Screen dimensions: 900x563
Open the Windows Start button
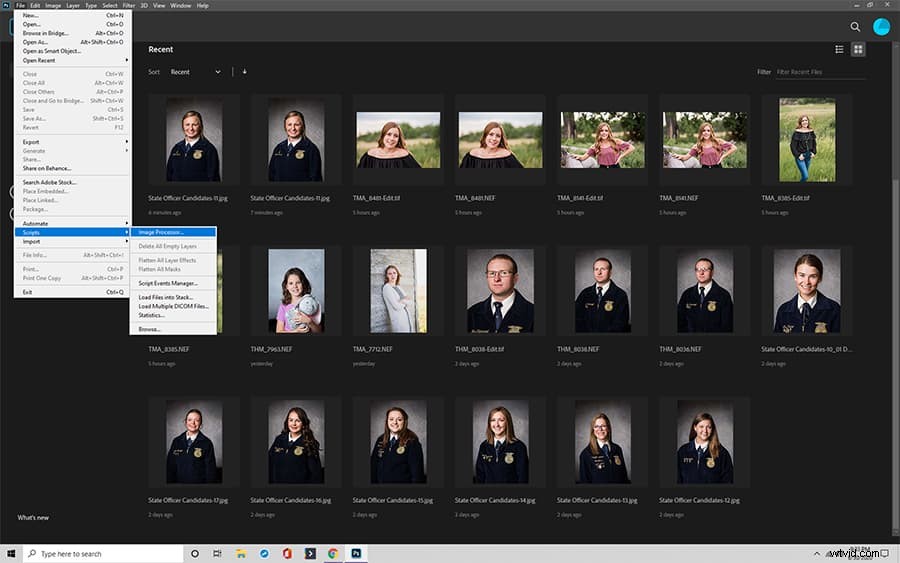11,554
